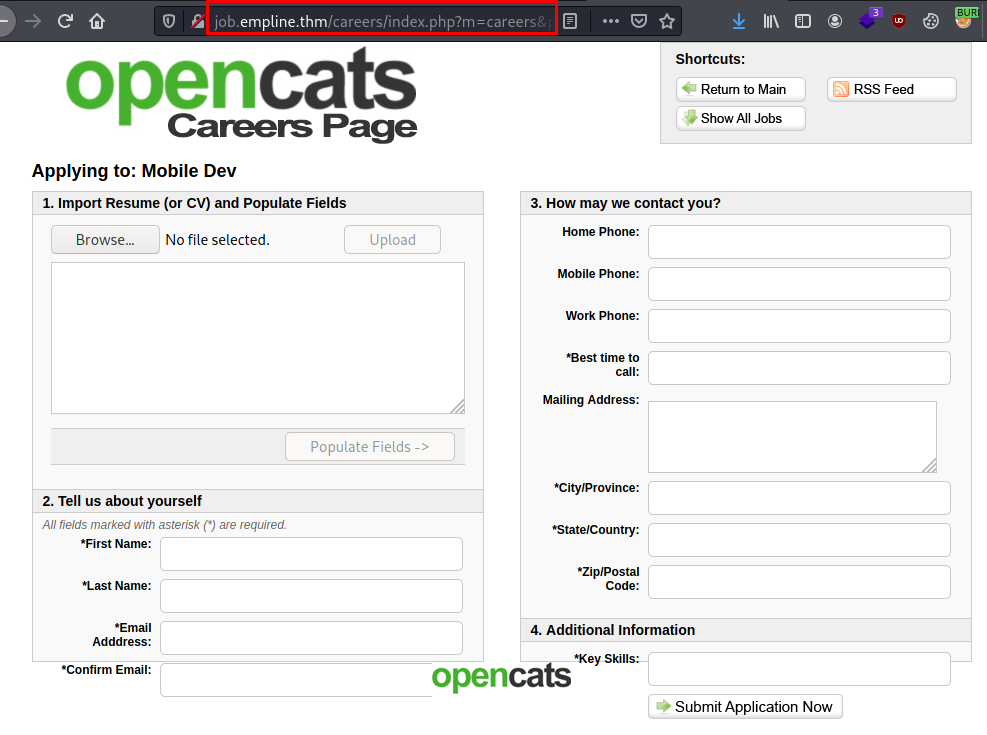Focus the Home Phone field
This screenshot has width=987, height=735.
point(799,242)
